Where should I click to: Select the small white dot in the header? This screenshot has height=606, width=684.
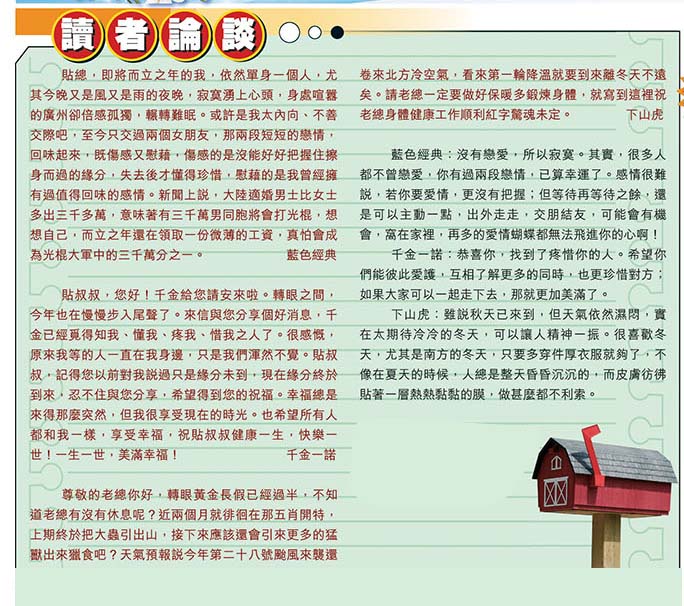coord(315,32)
